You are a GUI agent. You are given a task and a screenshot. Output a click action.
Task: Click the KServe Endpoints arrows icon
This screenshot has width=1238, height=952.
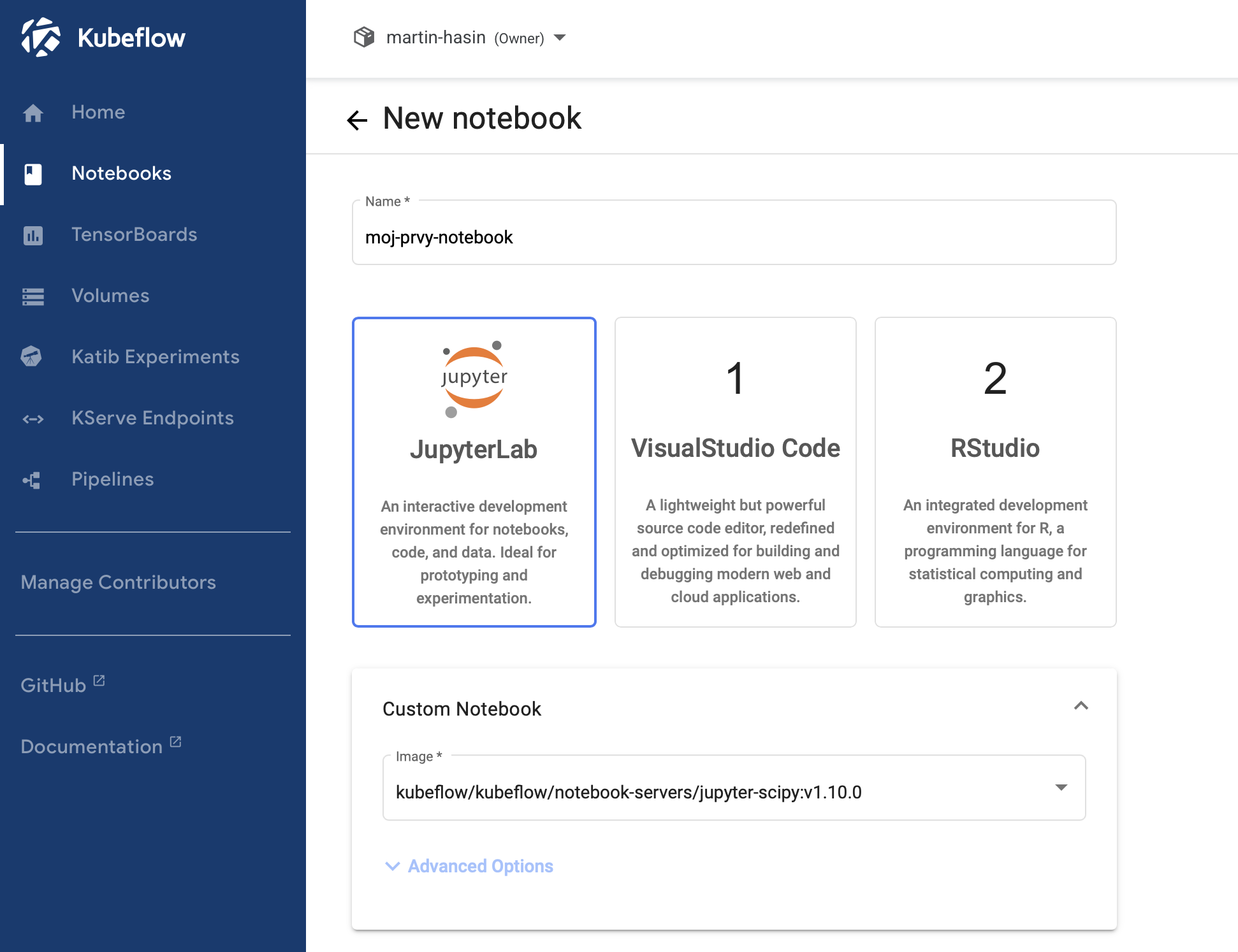(x=33, y=419)
